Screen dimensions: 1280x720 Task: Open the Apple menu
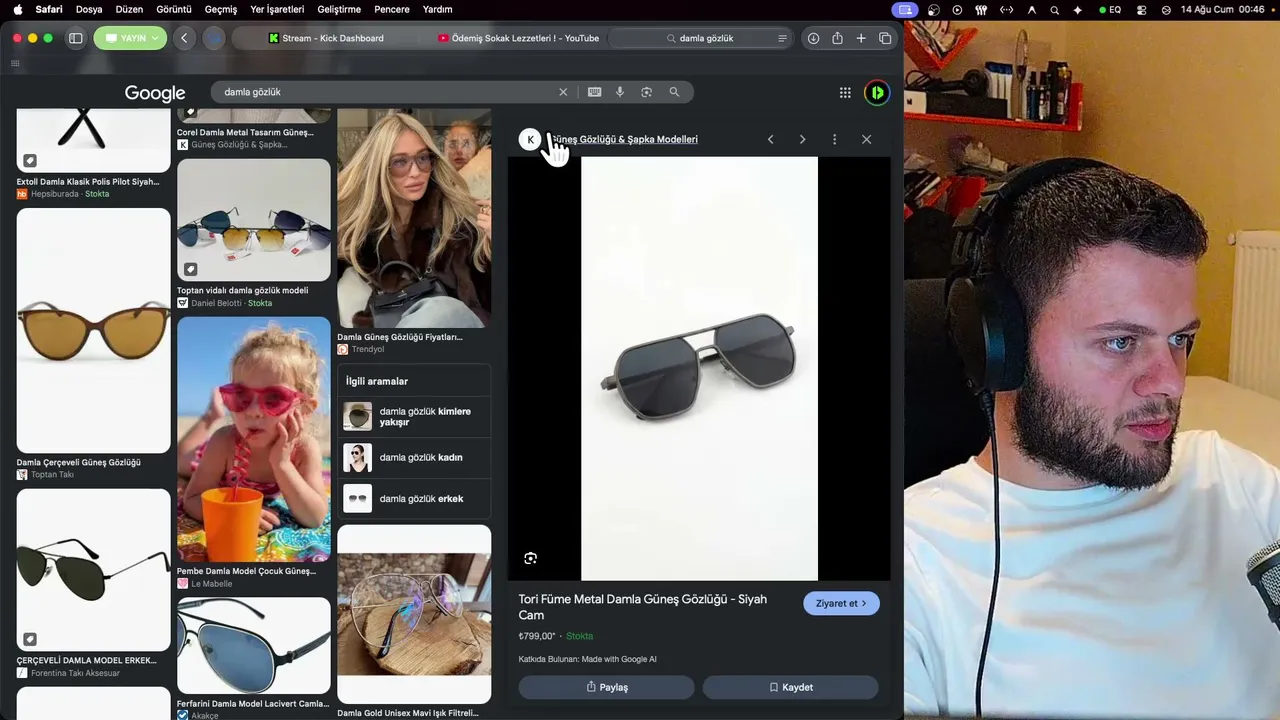[x=17, y=9]
